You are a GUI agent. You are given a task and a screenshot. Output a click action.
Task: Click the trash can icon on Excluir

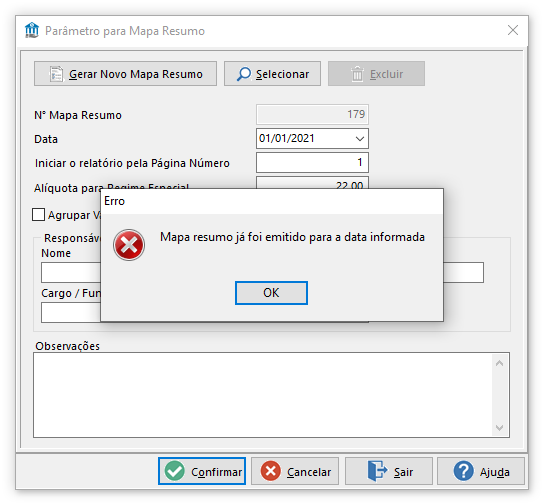[357, 74]
